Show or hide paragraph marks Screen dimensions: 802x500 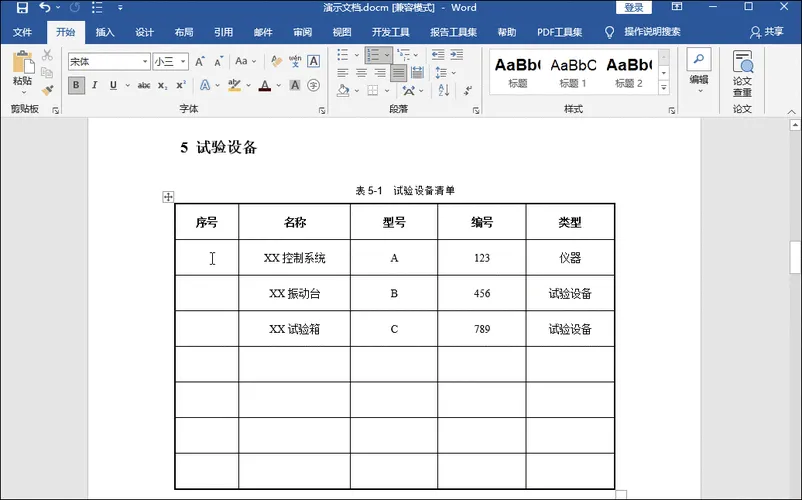(x=468, y=90)
